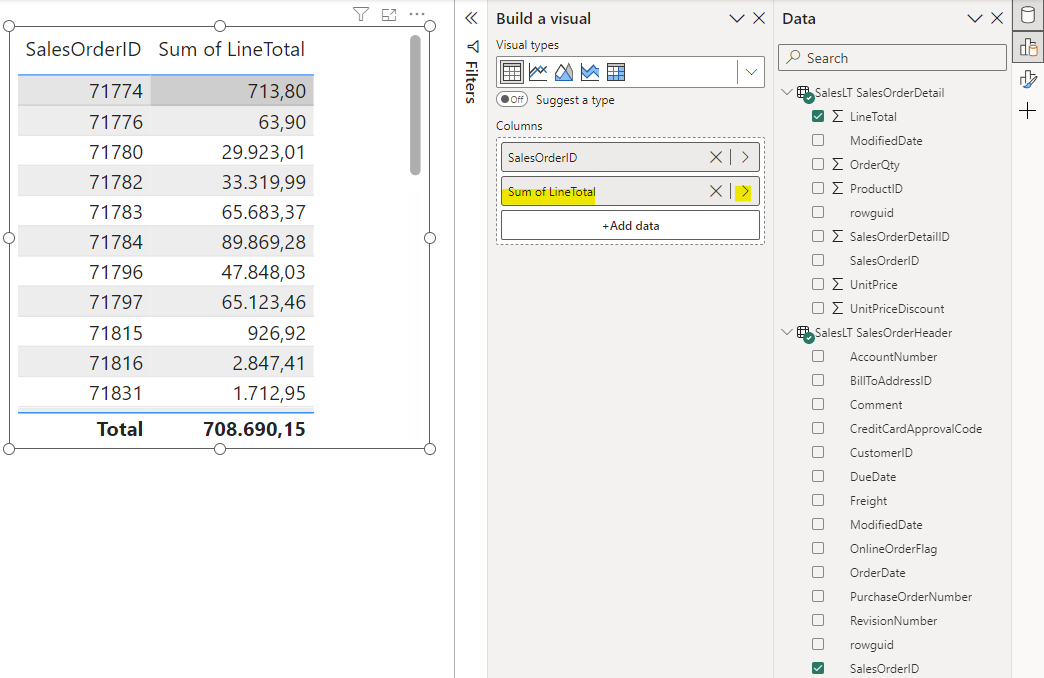
Task: Select the matrix visual type icon
Action: (616, 72)
